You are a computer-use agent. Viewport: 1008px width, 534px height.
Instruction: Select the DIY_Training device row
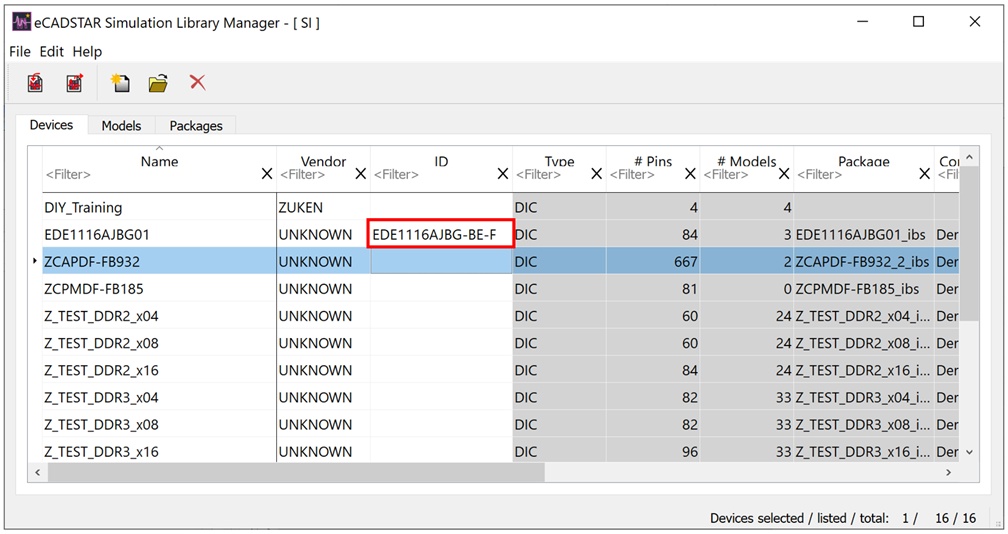[x=501, y=207]
